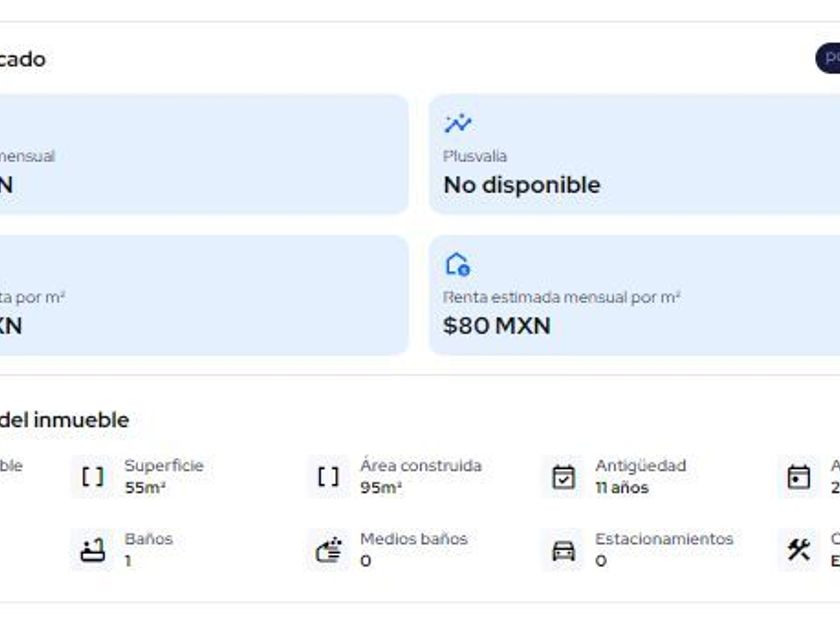Click the Medios baños toilet icon

328,550
